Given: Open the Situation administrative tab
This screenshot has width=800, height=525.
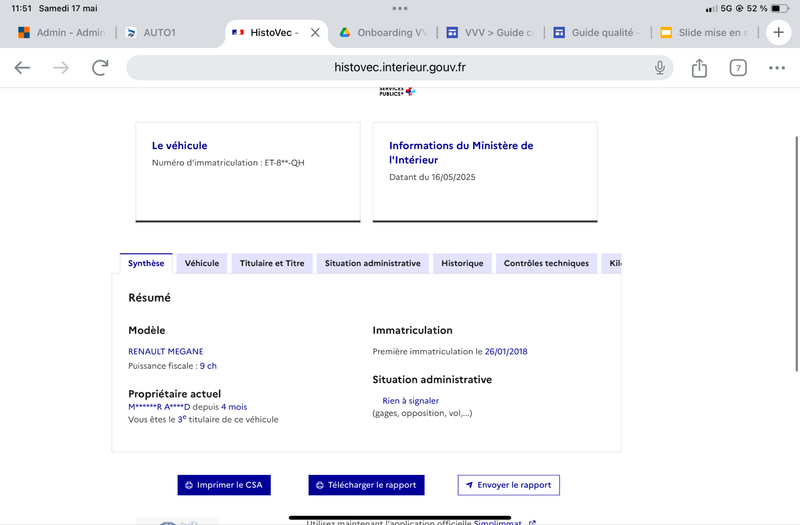Looking at the screenshot, I should tap(372, 263).
